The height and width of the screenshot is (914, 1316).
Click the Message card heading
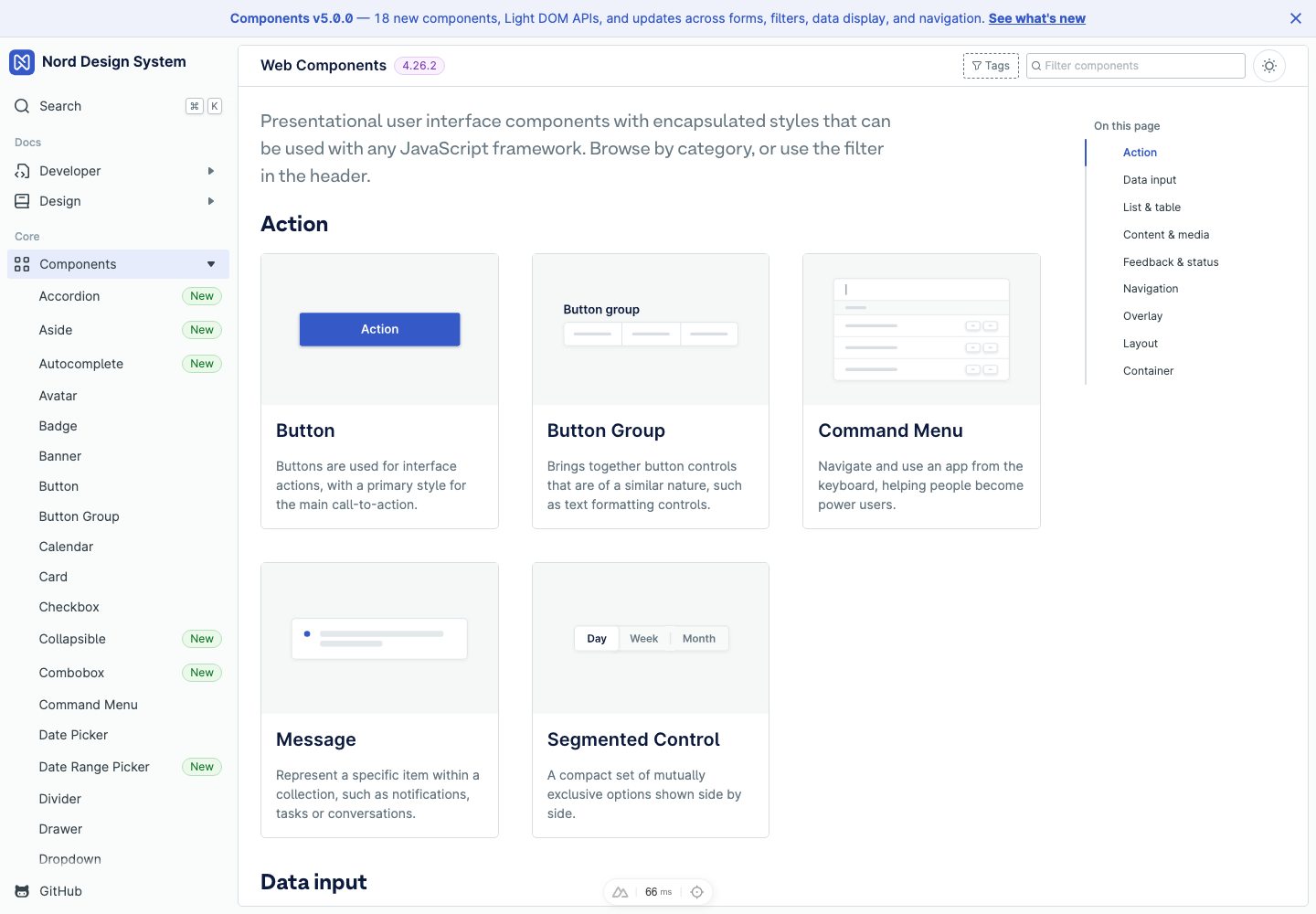coord(316,739)
